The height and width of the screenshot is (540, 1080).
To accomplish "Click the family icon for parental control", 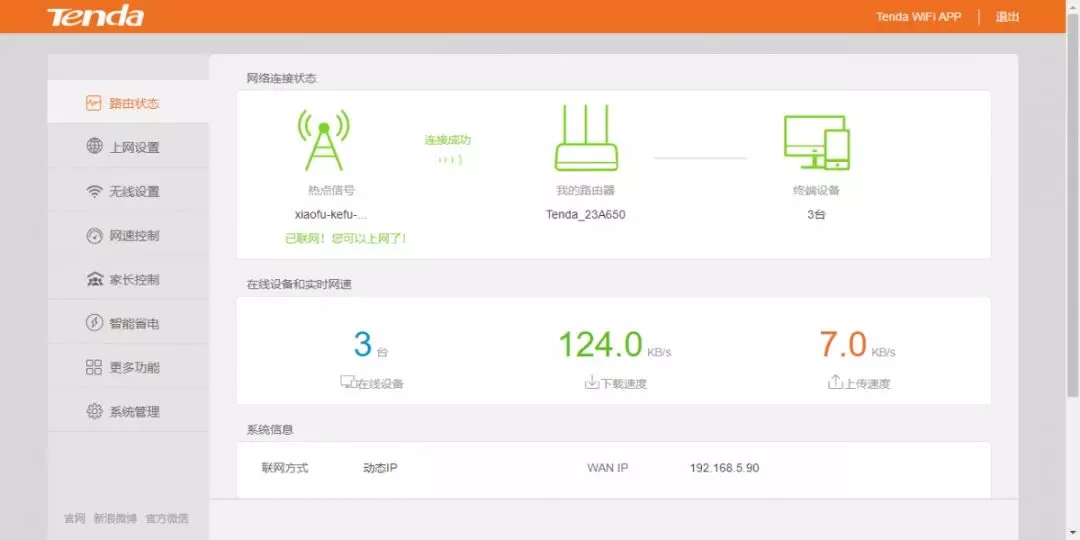I will coord(94,280).
